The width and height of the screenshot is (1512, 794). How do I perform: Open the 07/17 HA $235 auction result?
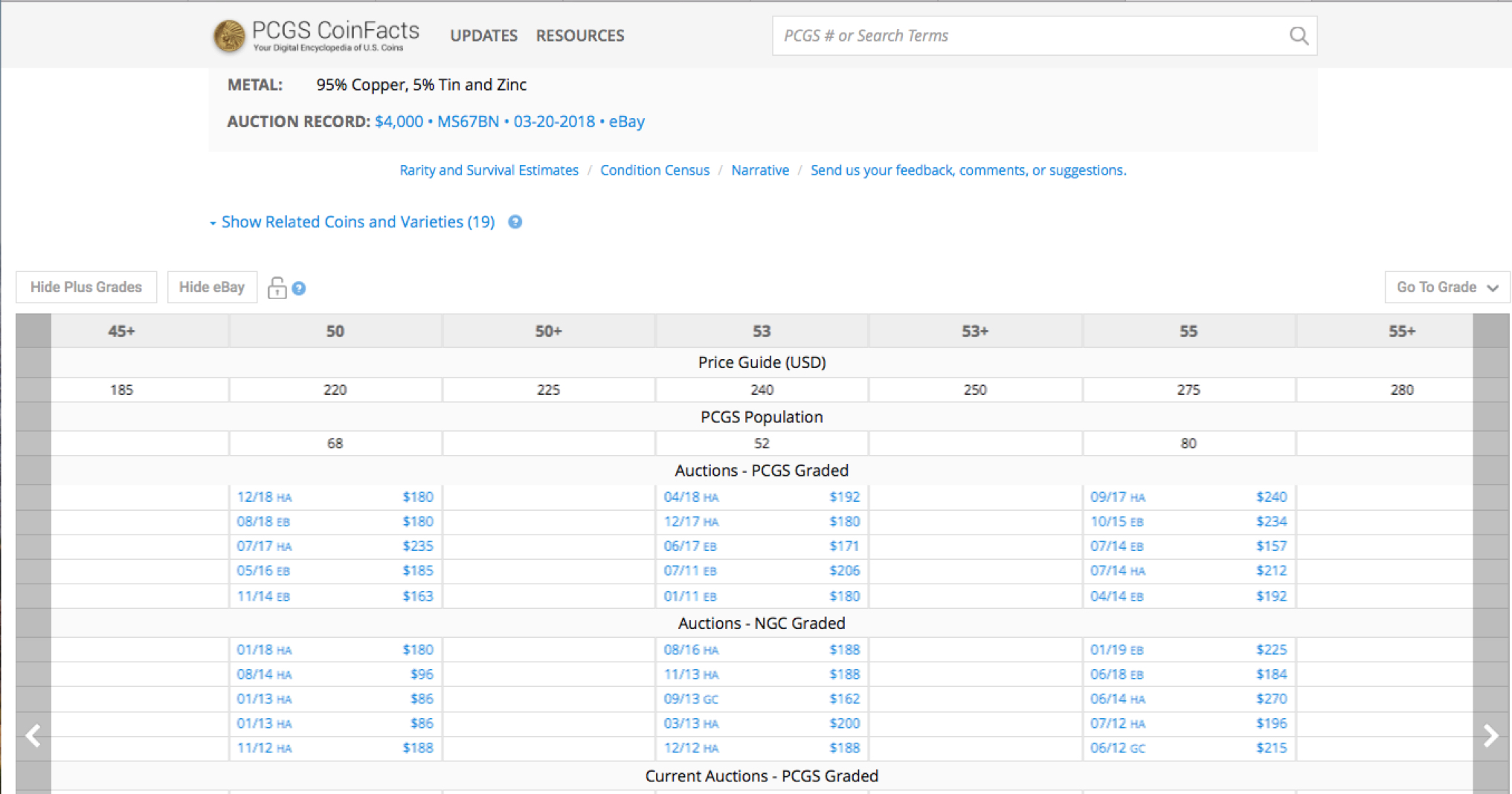[x=335, y=546]
